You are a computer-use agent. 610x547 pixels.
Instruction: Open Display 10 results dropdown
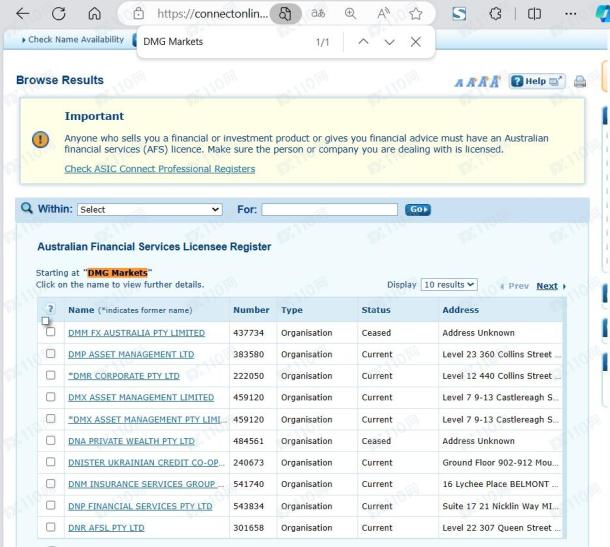pos(449,285)
